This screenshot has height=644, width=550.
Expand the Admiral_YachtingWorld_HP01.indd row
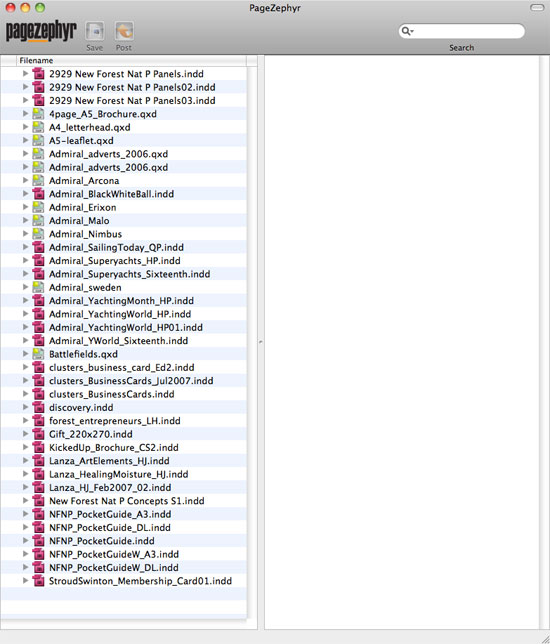click(25, 327)
